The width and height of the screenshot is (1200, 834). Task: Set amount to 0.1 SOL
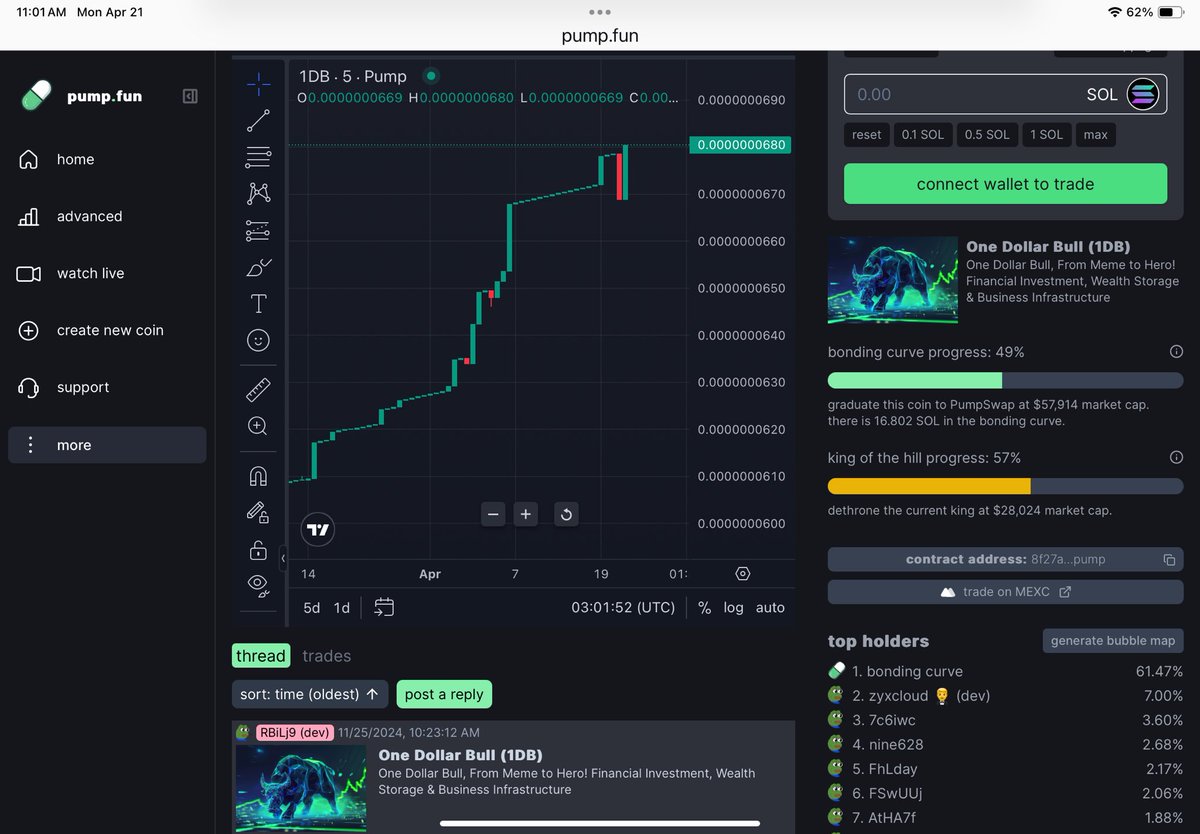point(922,134)
